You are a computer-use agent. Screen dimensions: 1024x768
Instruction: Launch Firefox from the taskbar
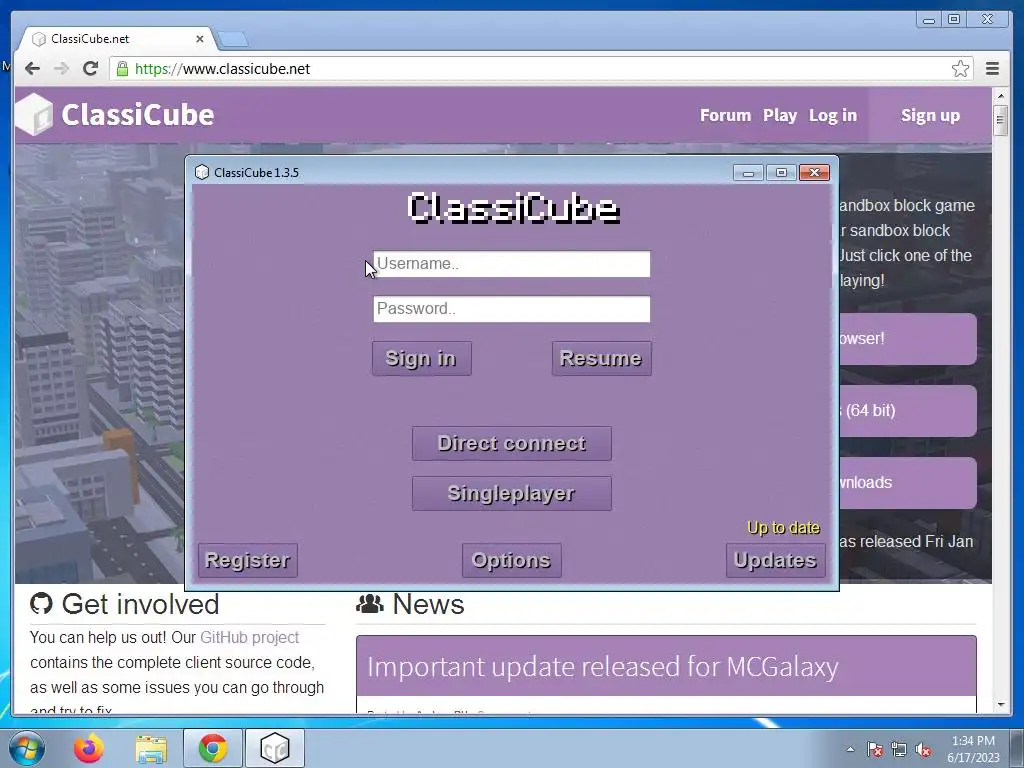click(x=89, y=748)
